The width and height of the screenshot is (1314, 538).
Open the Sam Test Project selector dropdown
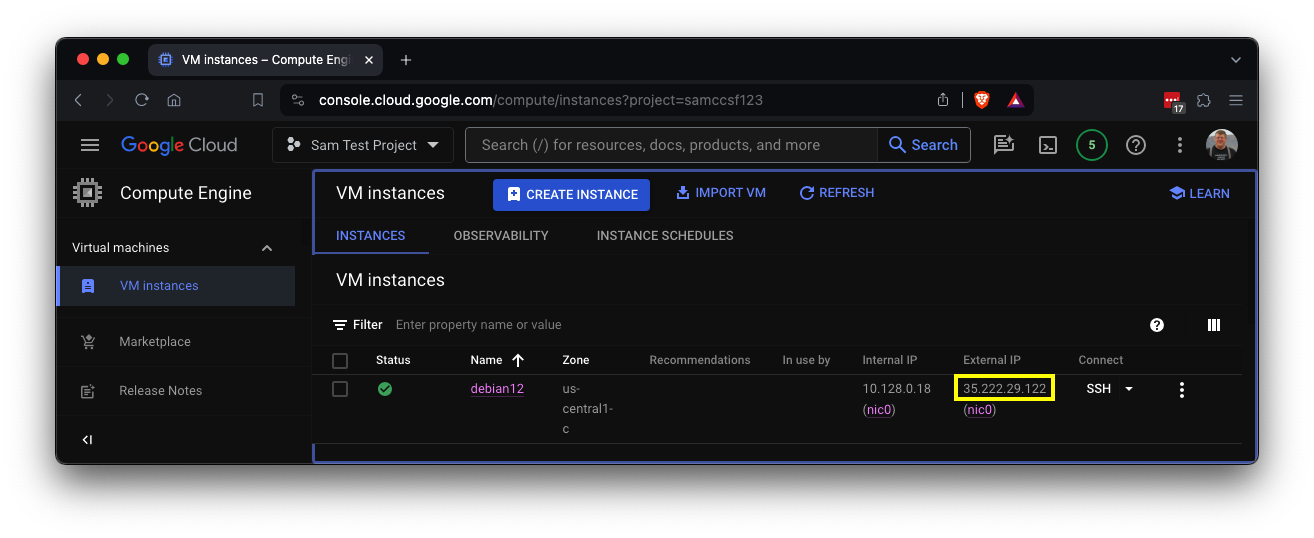click(x=363, y=145)
